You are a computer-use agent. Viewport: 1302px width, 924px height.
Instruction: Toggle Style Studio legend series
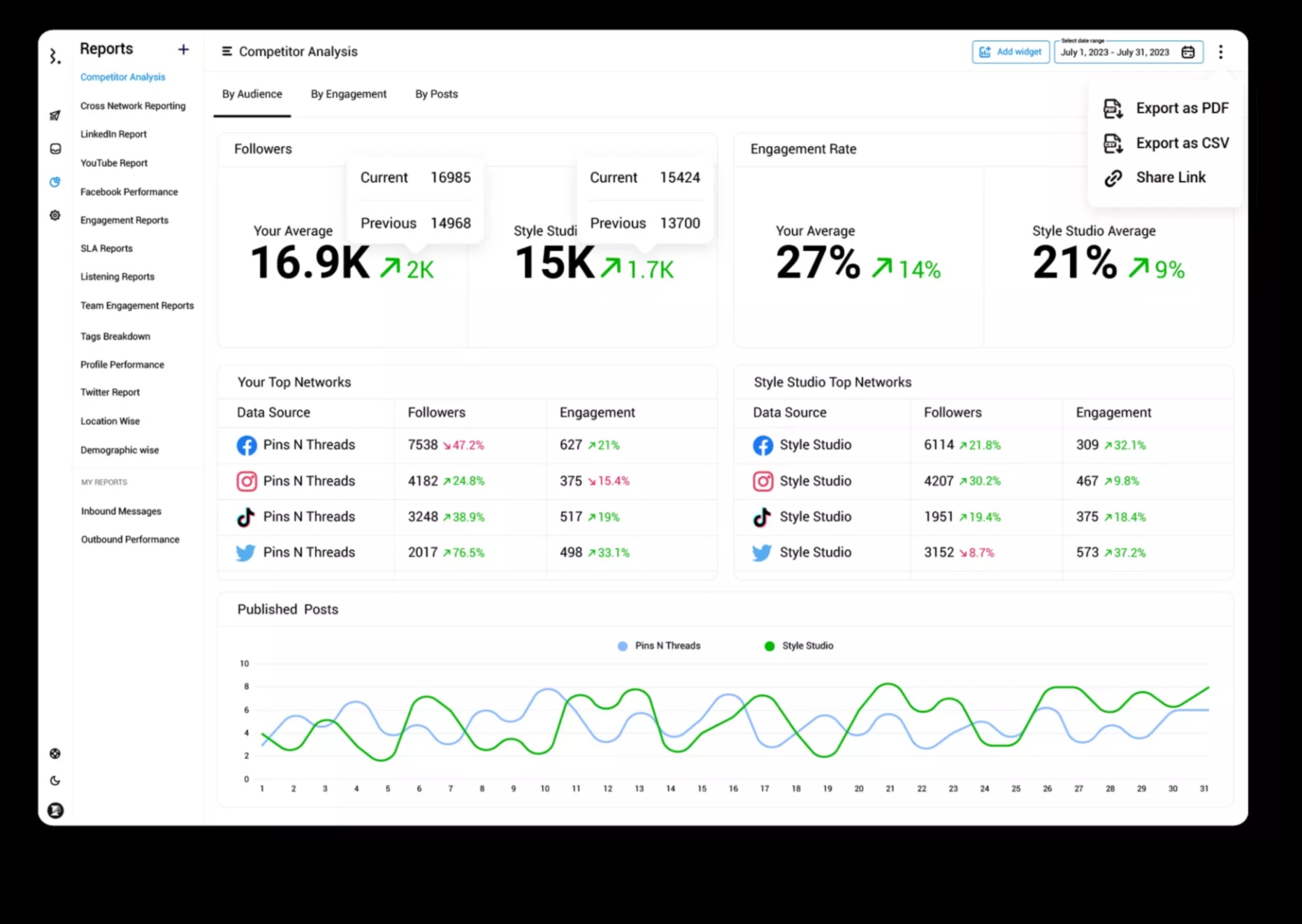click(x=799, y=646)
